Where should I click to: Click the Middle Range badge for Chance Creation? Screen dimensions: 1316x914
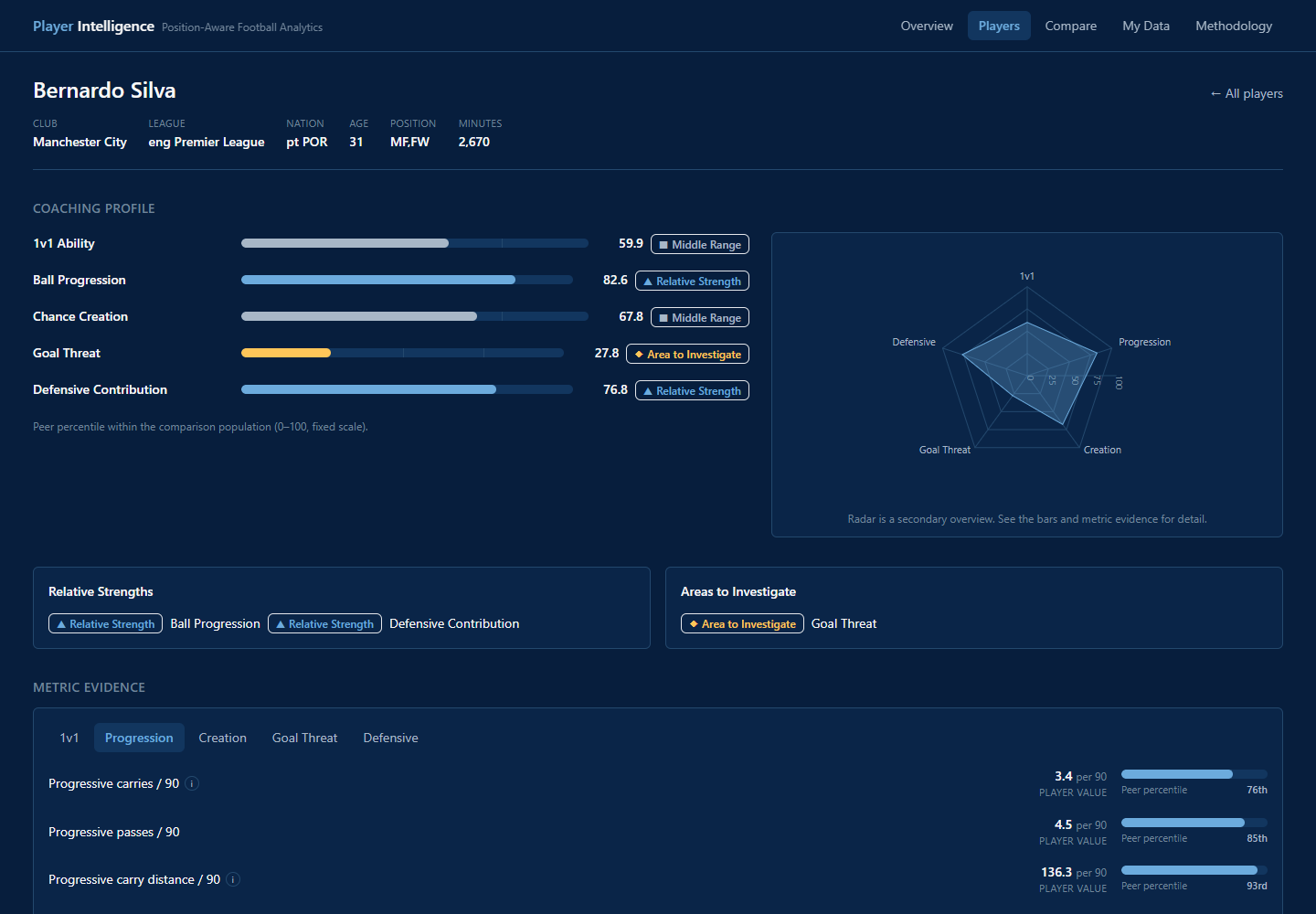[700, 317]
